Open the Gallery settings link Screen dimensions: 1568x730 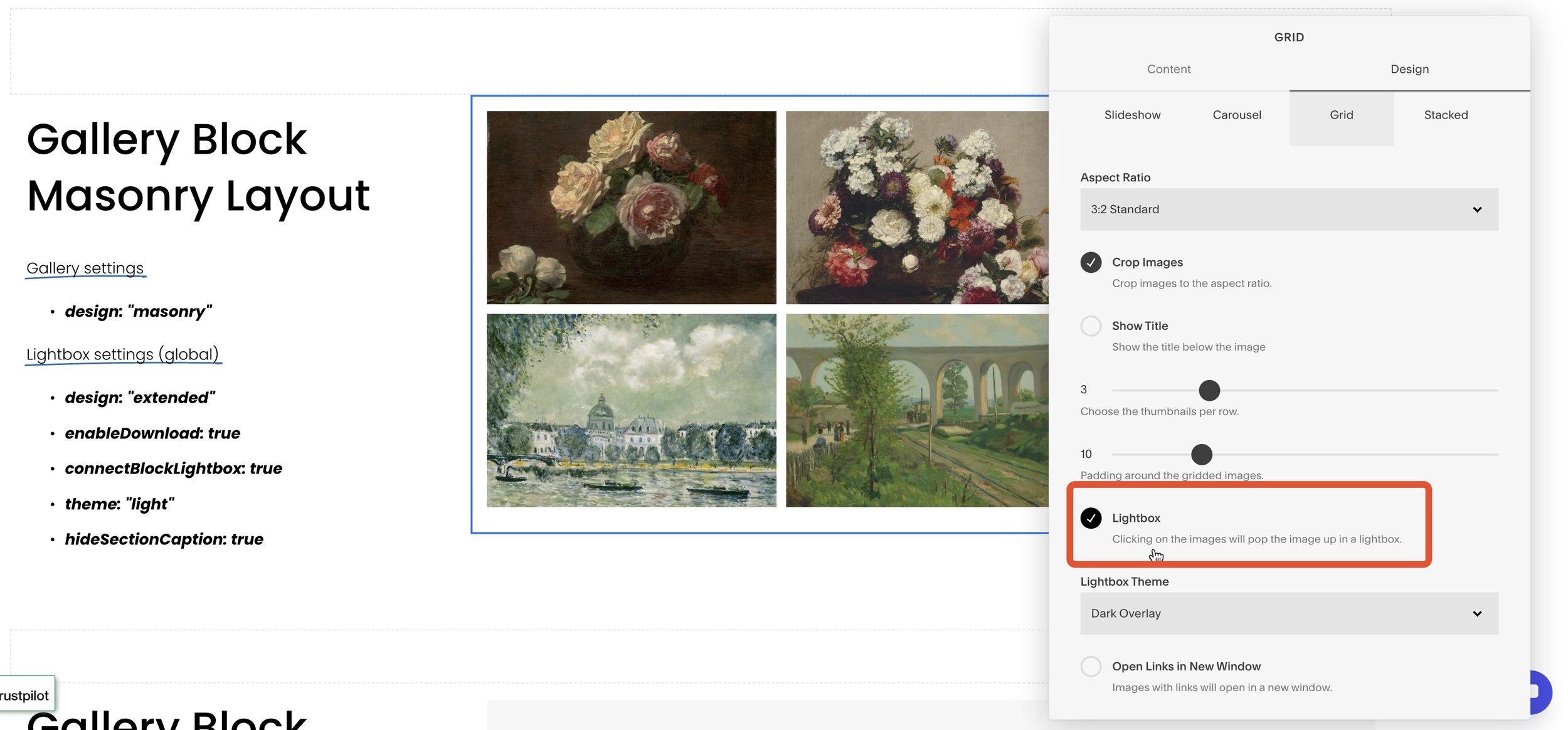click(85, 268)
